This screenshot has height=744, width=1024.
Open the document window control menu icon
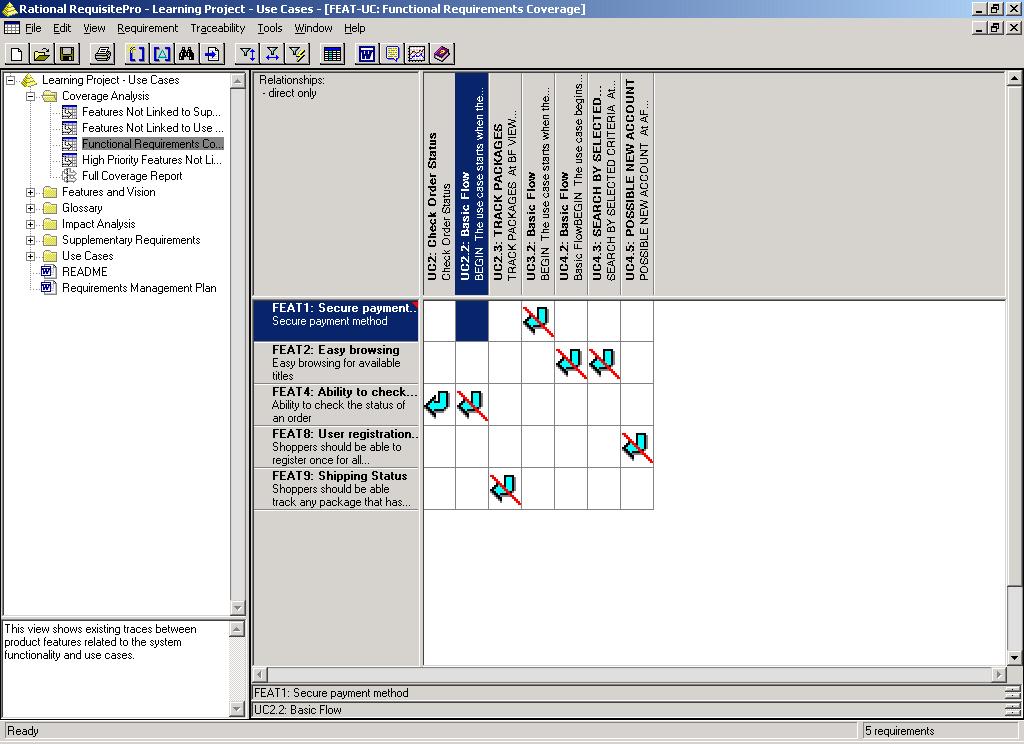point(12,28)
